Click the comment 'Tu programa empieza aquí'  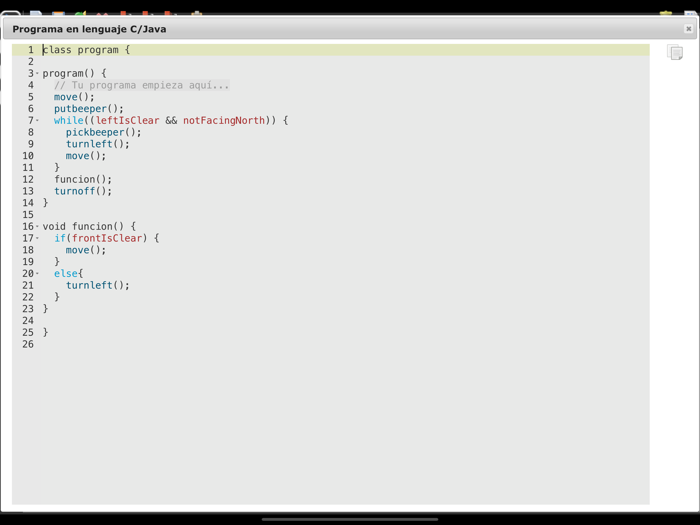(141, 86)
